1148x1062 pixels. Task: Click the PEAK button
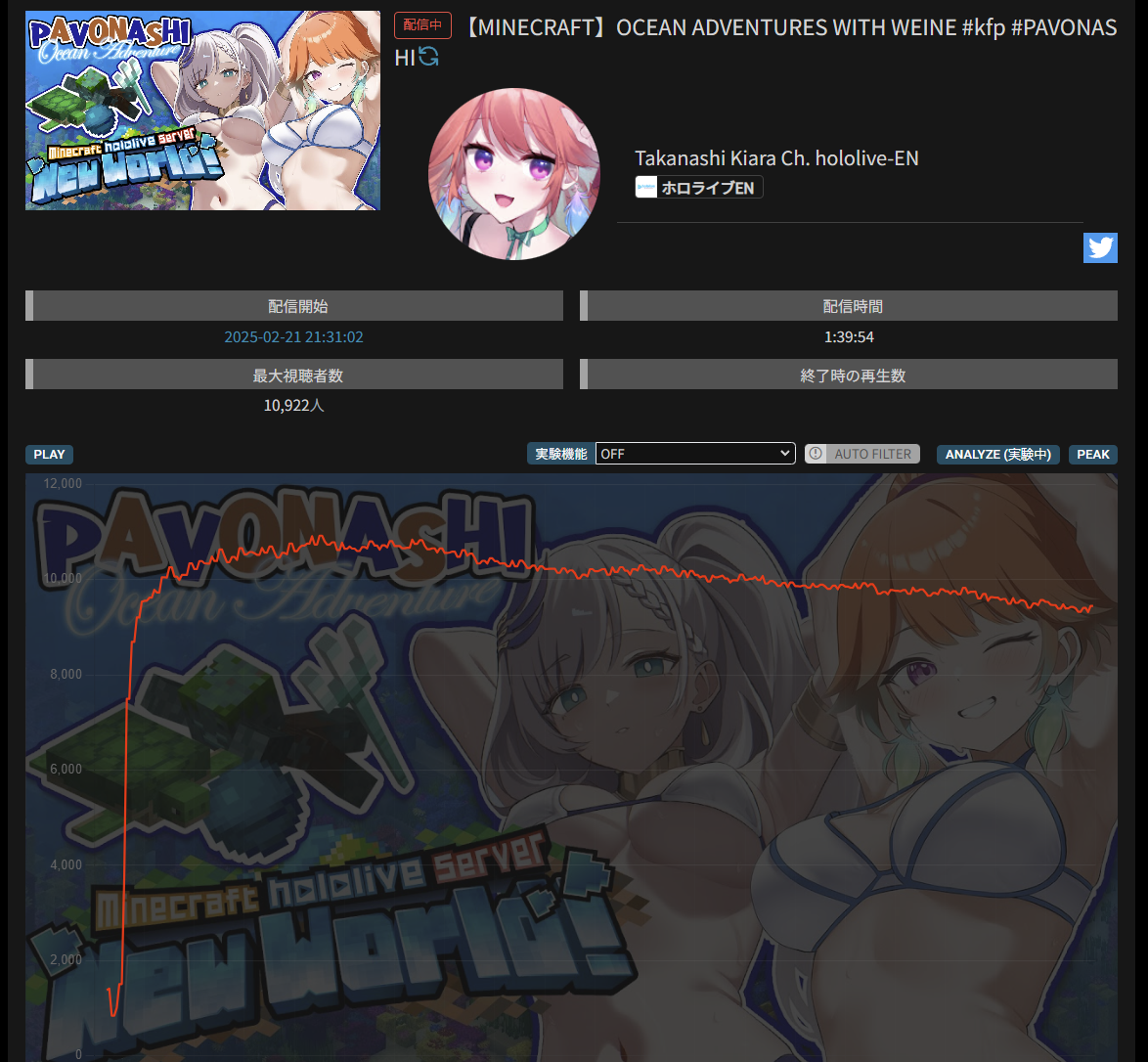click(x=1092, y=454)
